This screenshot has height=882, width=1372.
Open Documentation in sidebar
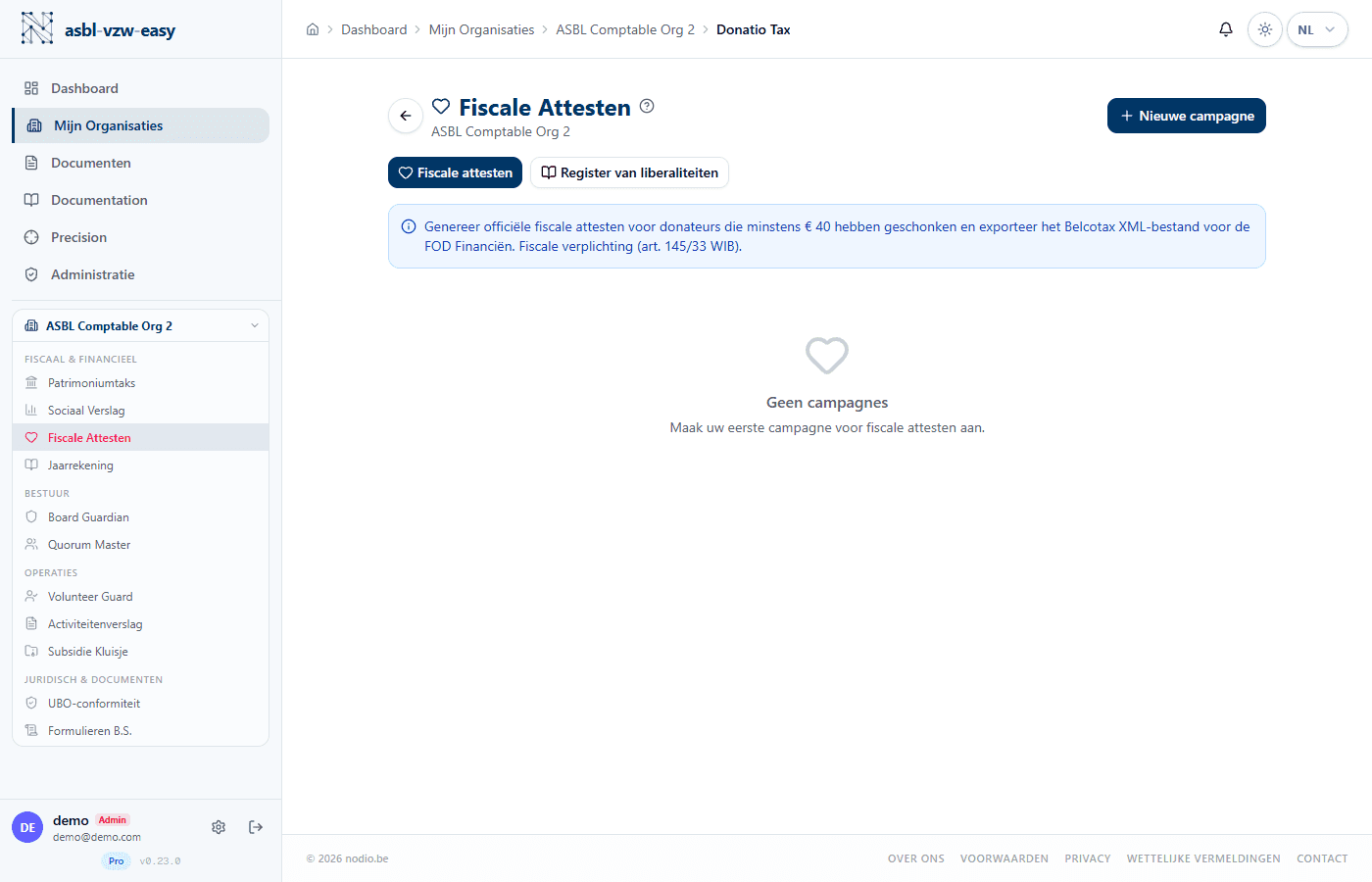[140, 200]
